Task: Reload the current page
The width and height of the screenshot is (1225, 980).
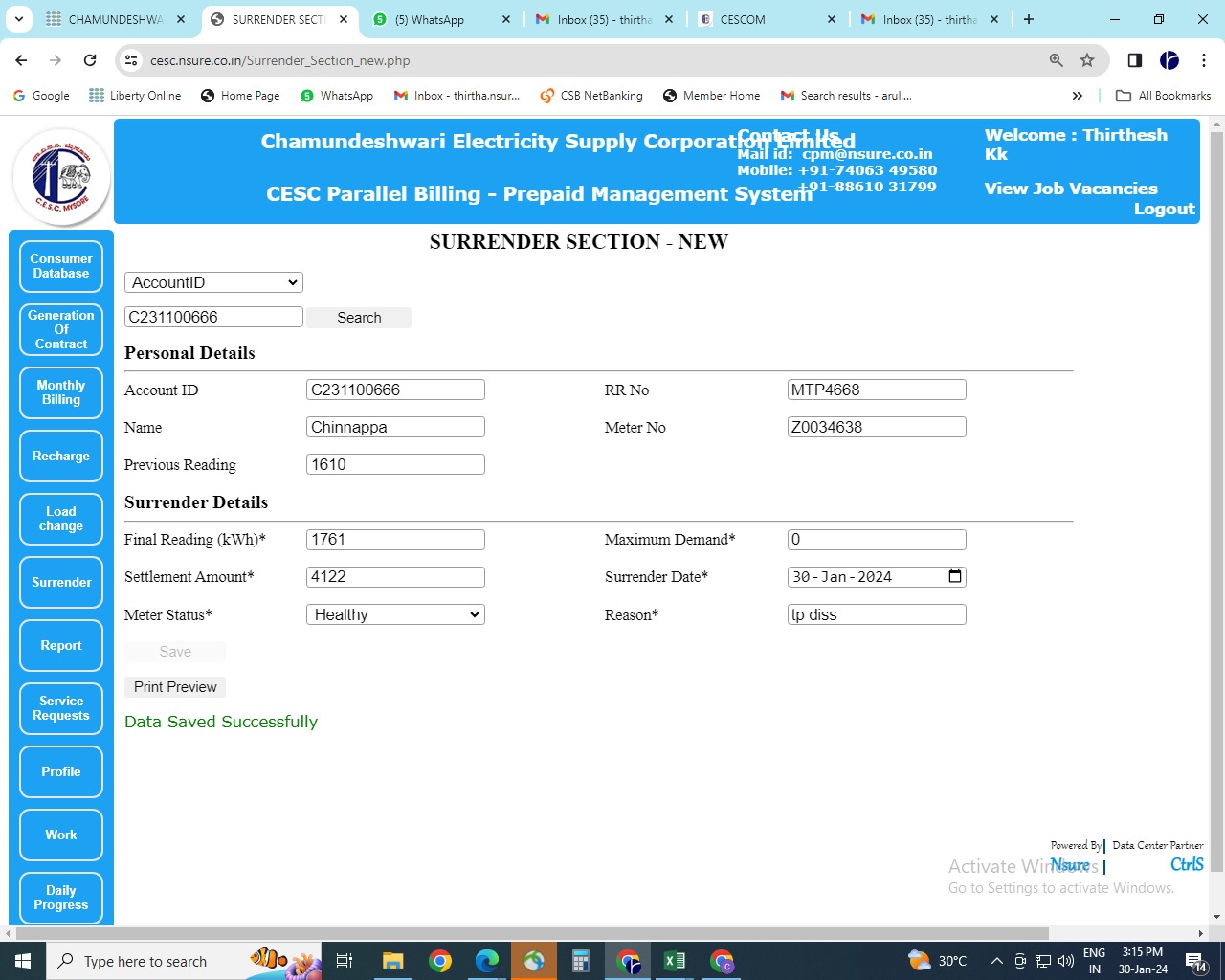Action: point(90,60)
